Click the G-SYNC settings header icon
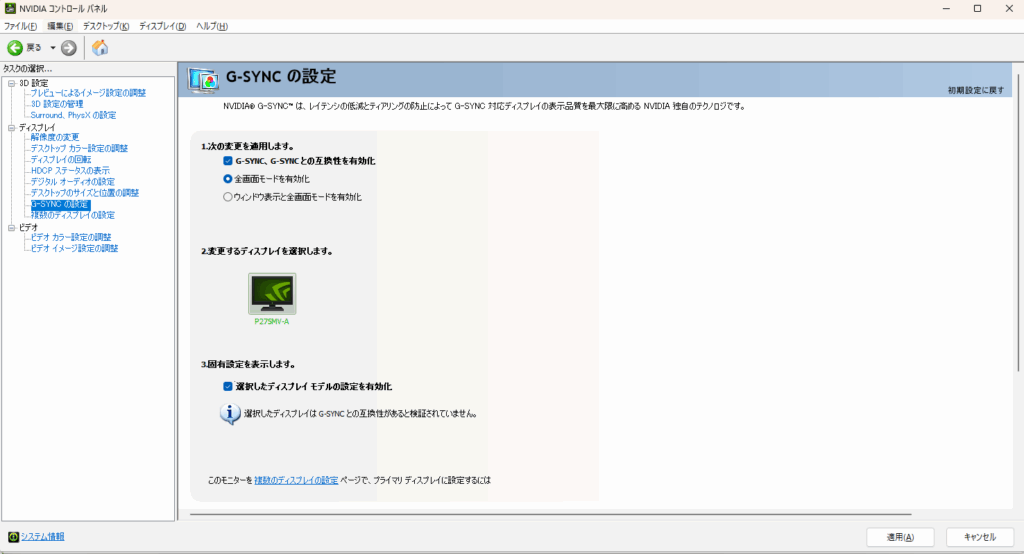Viewport: 1024px width, 554px height. 203,80
